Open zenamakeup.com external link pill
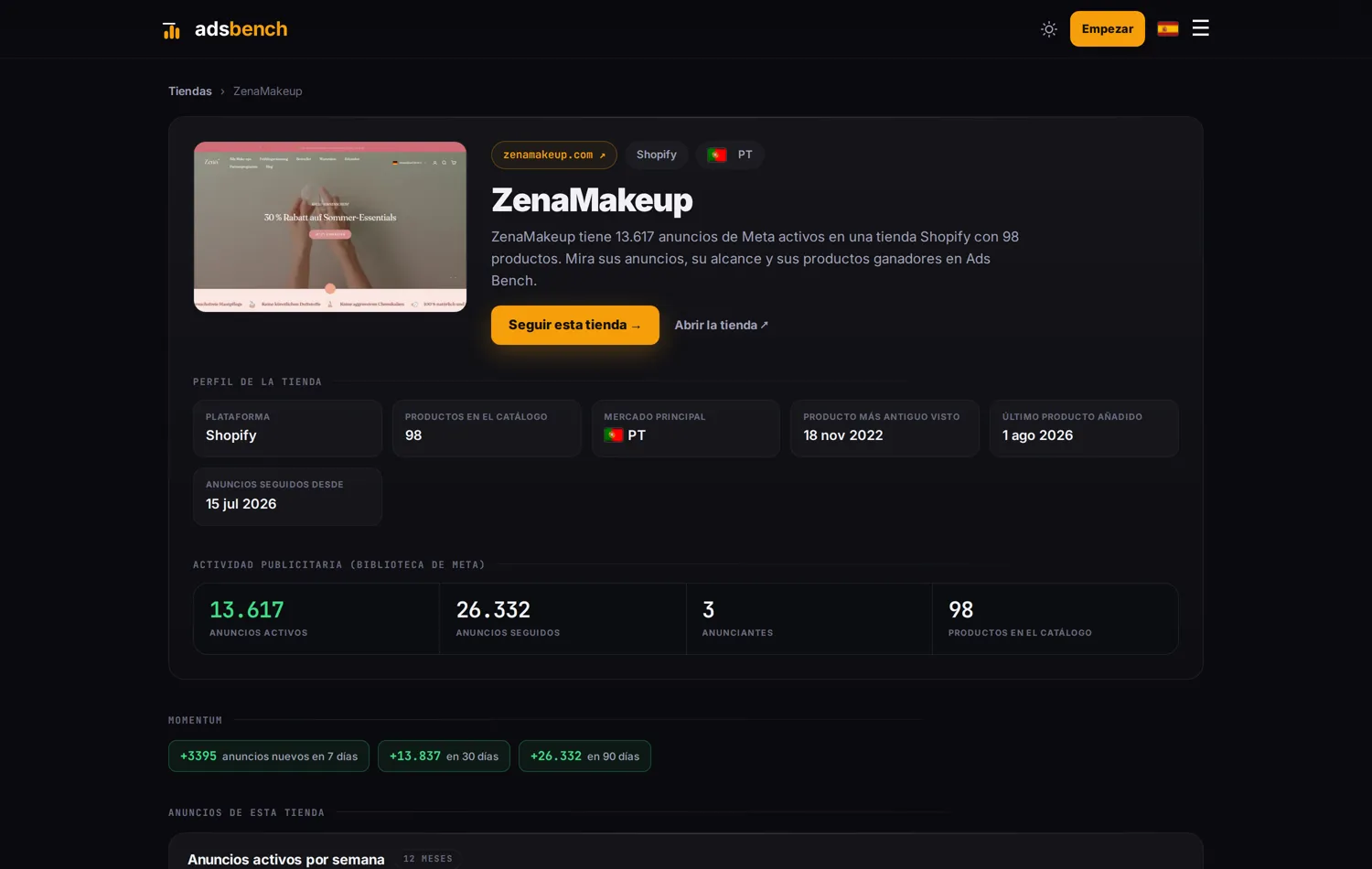 coord(554,155)
